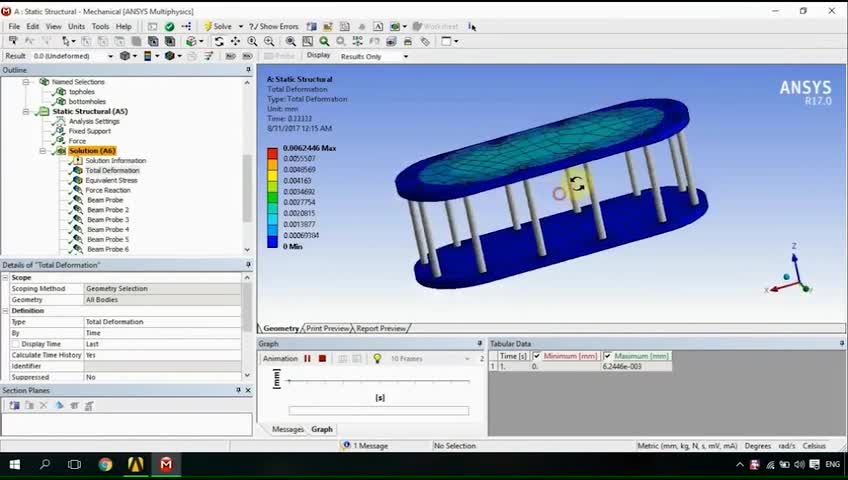This screenshot has height=480, width=848.
Task: Collapse the Static Structural (A5) node
Action: [x=26, y=111]
